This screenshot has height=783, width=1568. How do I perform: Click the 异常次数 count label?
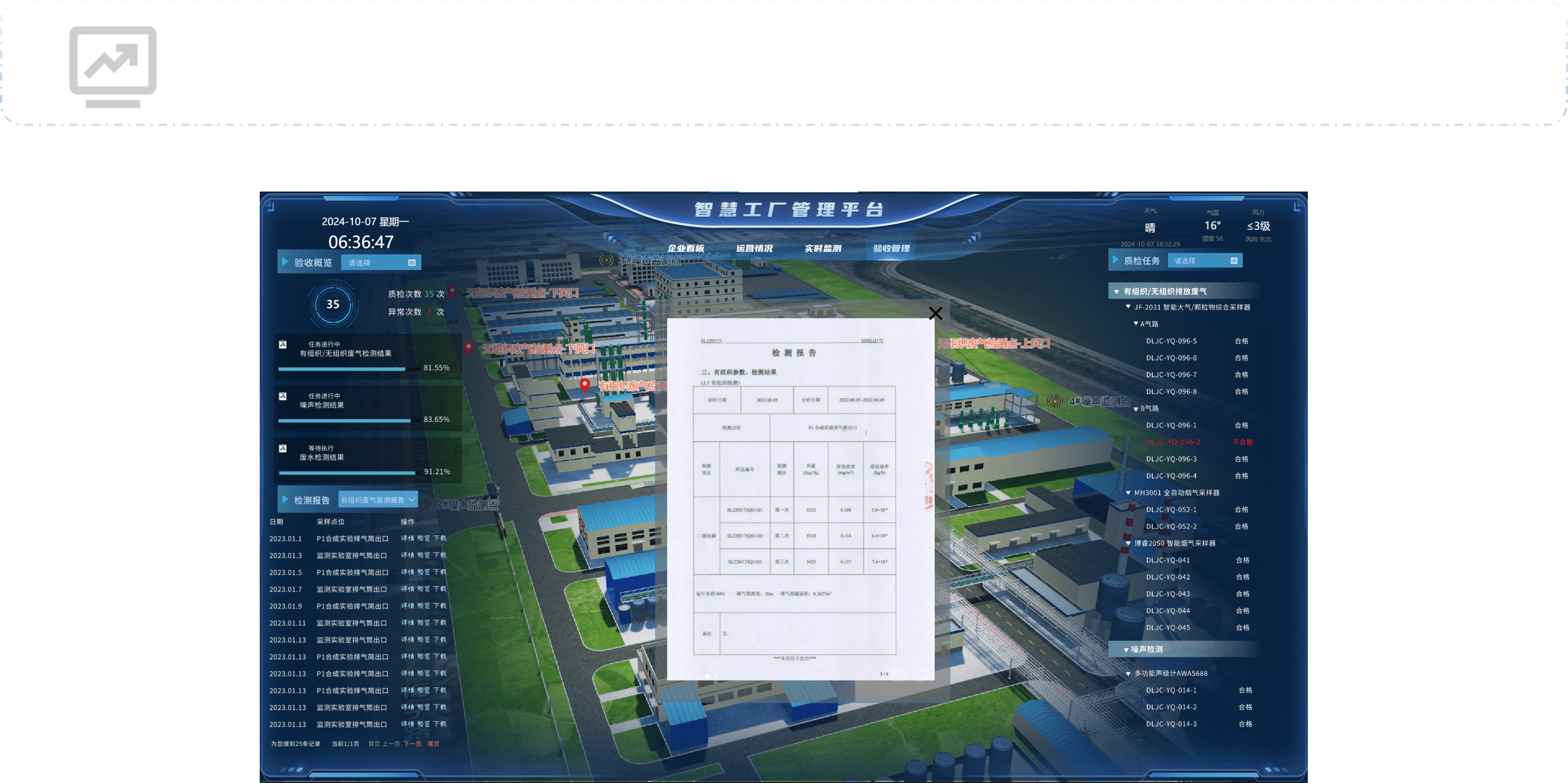[x=405, y=312]
